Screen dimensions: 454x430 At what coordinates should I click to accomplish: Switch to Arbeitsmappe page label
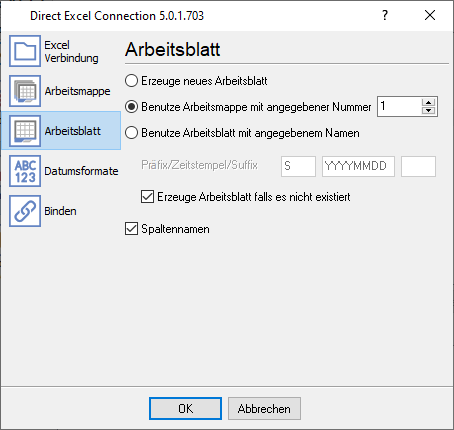click(77, 91)
